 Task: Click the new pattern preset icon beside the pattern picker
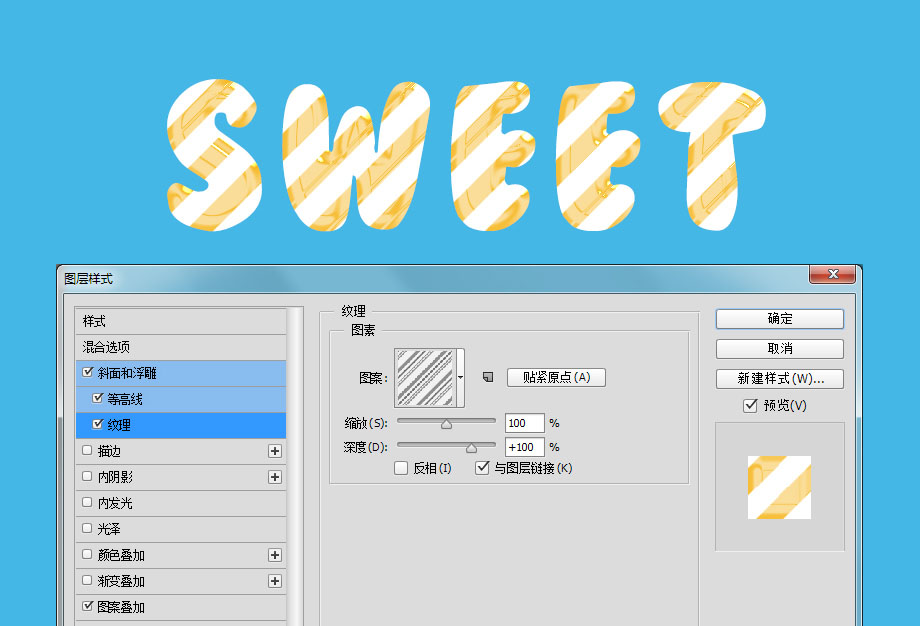tap(488, 377)
